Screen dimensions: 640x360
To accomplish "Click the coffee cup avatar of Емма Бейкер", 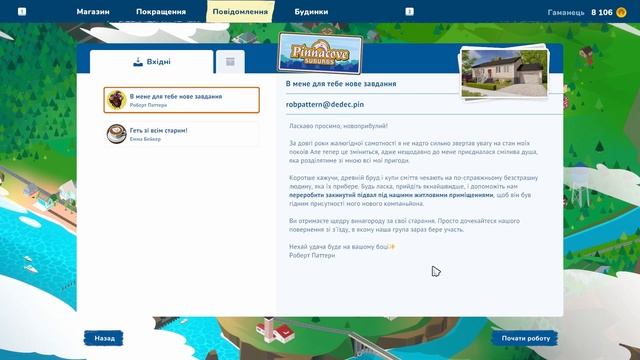I will point(116,134).
